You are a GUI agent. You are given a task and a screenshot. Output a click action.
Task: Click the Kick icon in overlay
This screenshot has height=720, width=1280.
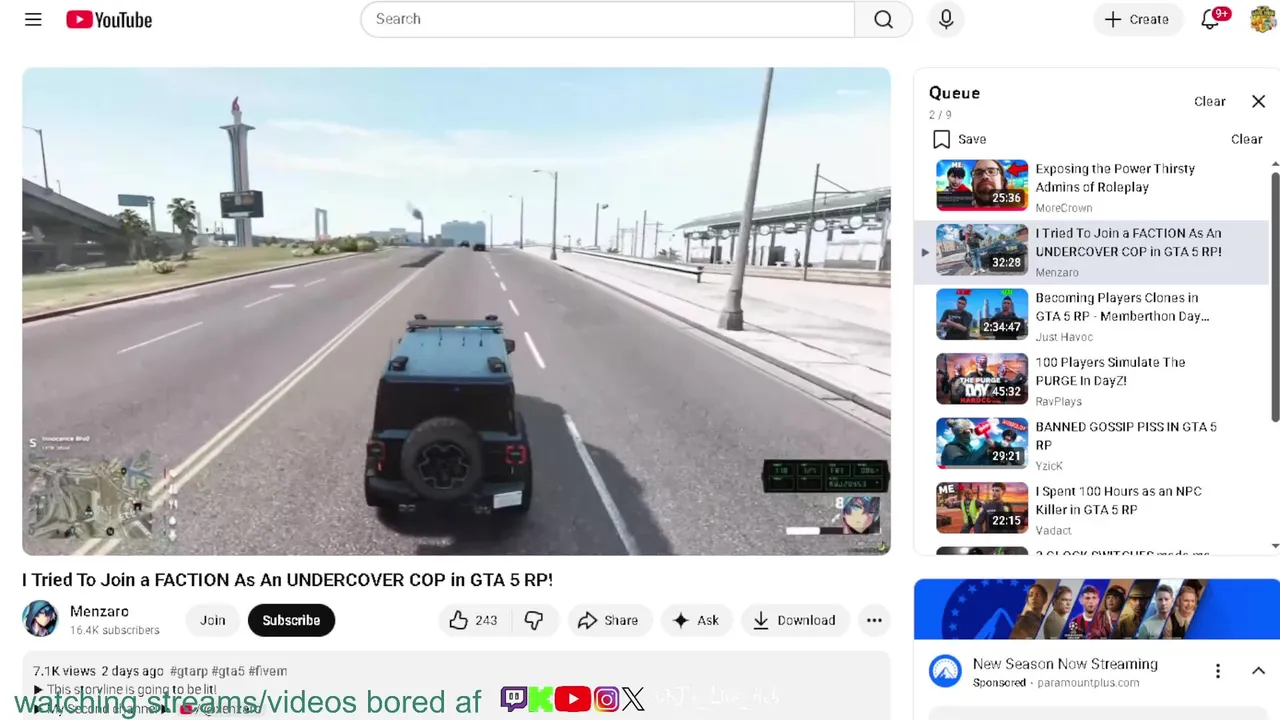click(x=540, y=699)
